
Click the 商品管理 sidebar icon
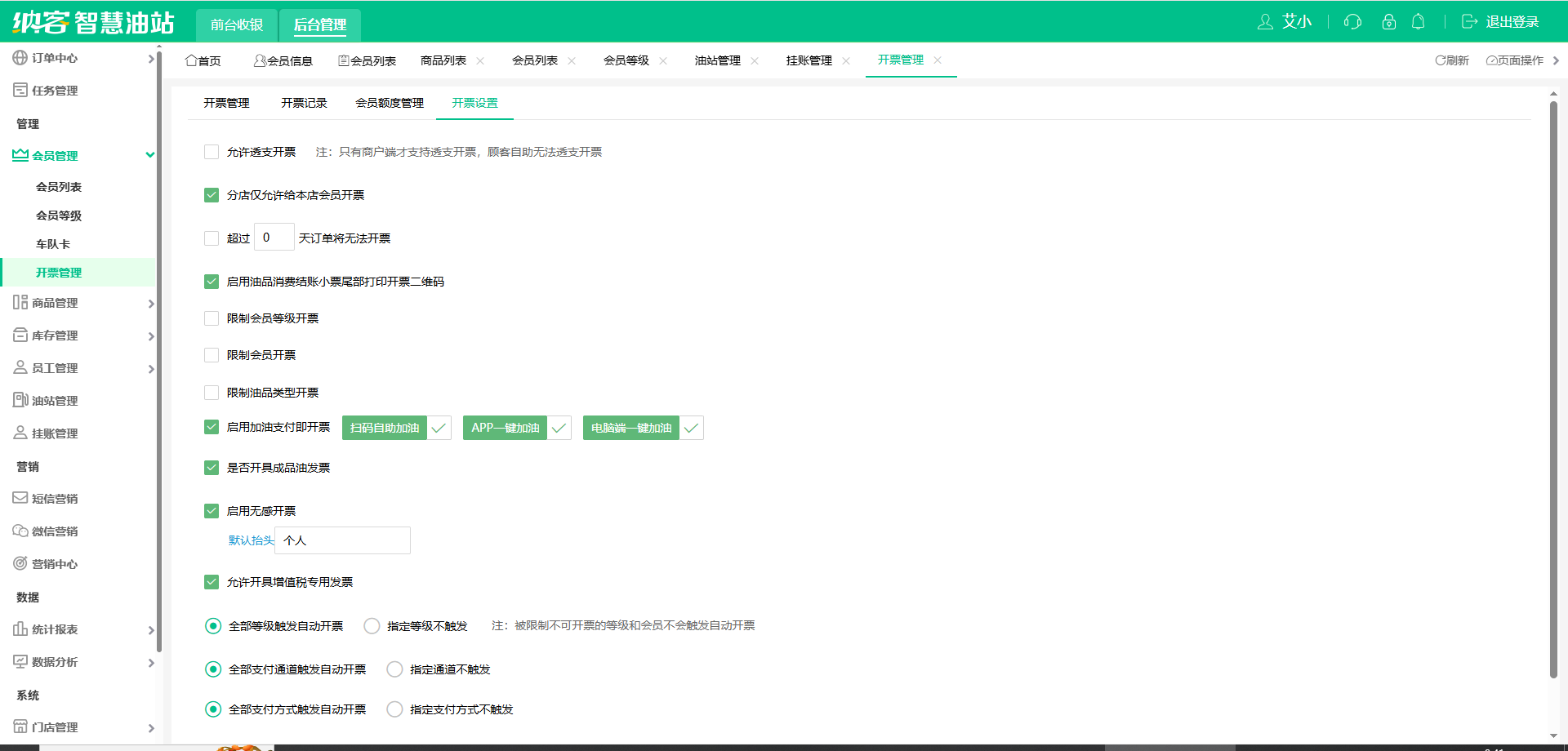(x=20, y=302)
